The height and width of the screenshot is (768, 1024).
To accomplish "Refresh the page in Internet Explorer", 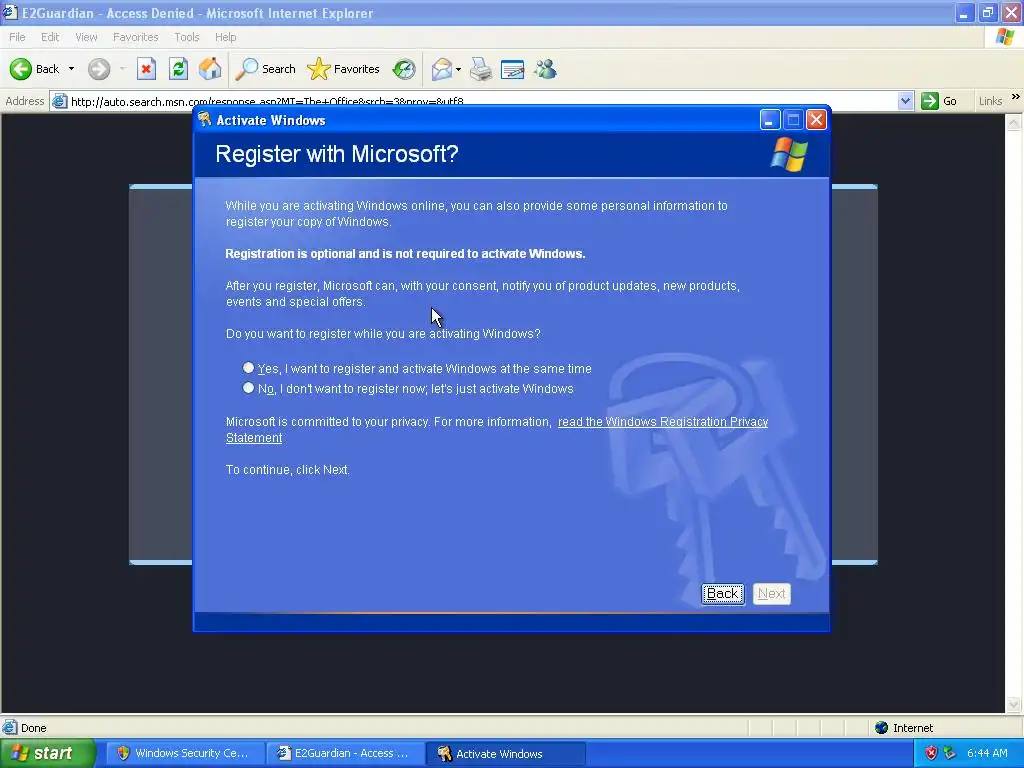I will pos(178,69).
